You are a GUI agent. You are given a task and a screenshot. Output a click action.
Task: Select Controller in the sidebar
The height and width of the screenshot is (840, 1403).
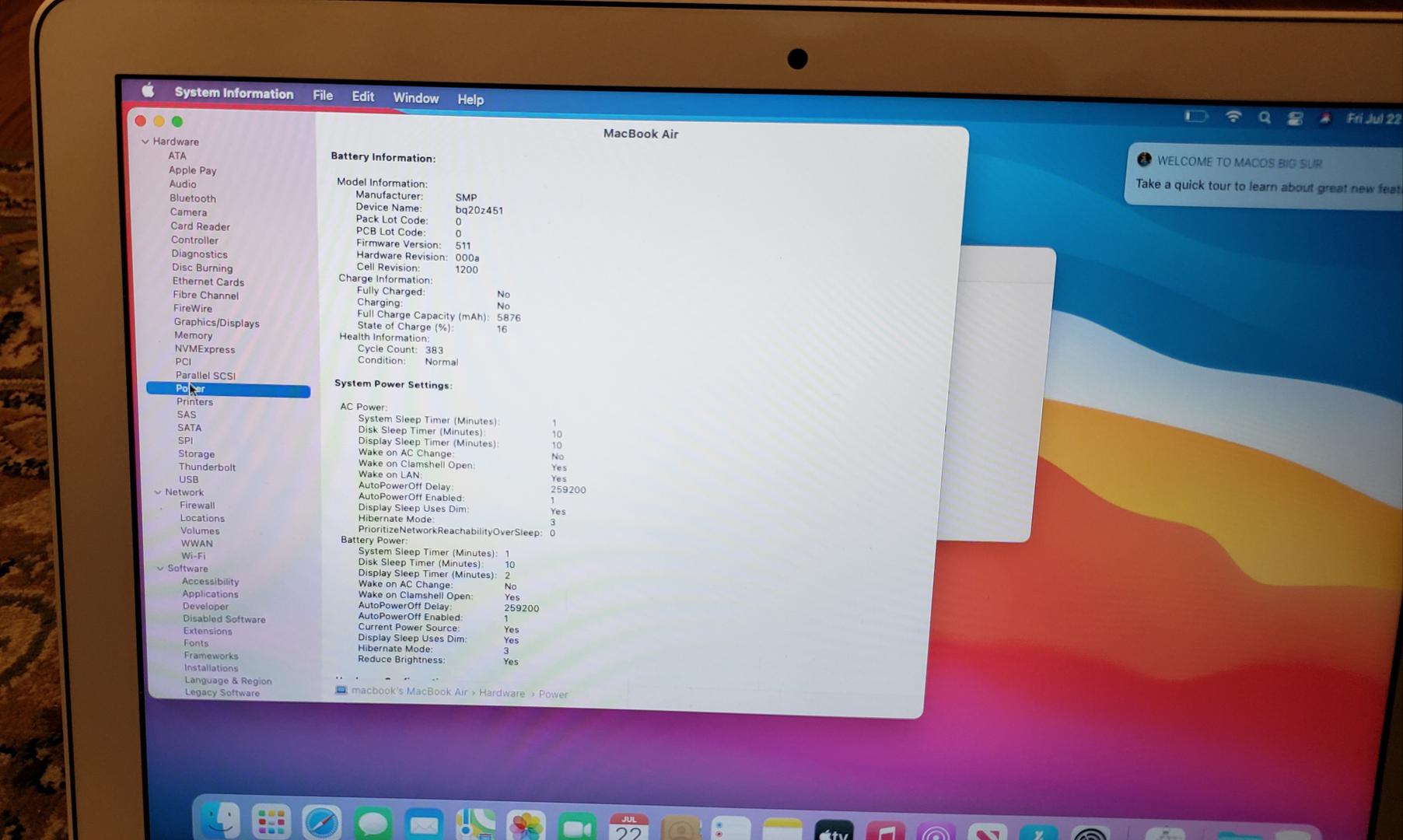194,240
